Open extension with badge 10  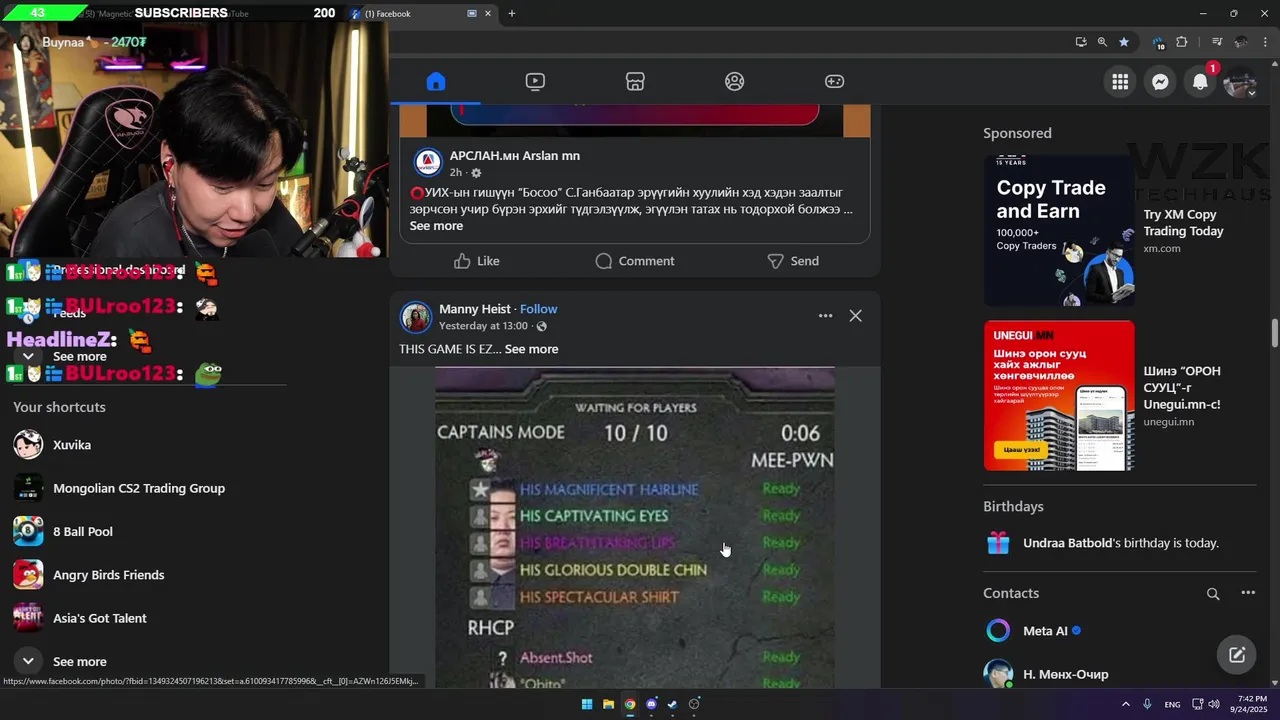1159,42
